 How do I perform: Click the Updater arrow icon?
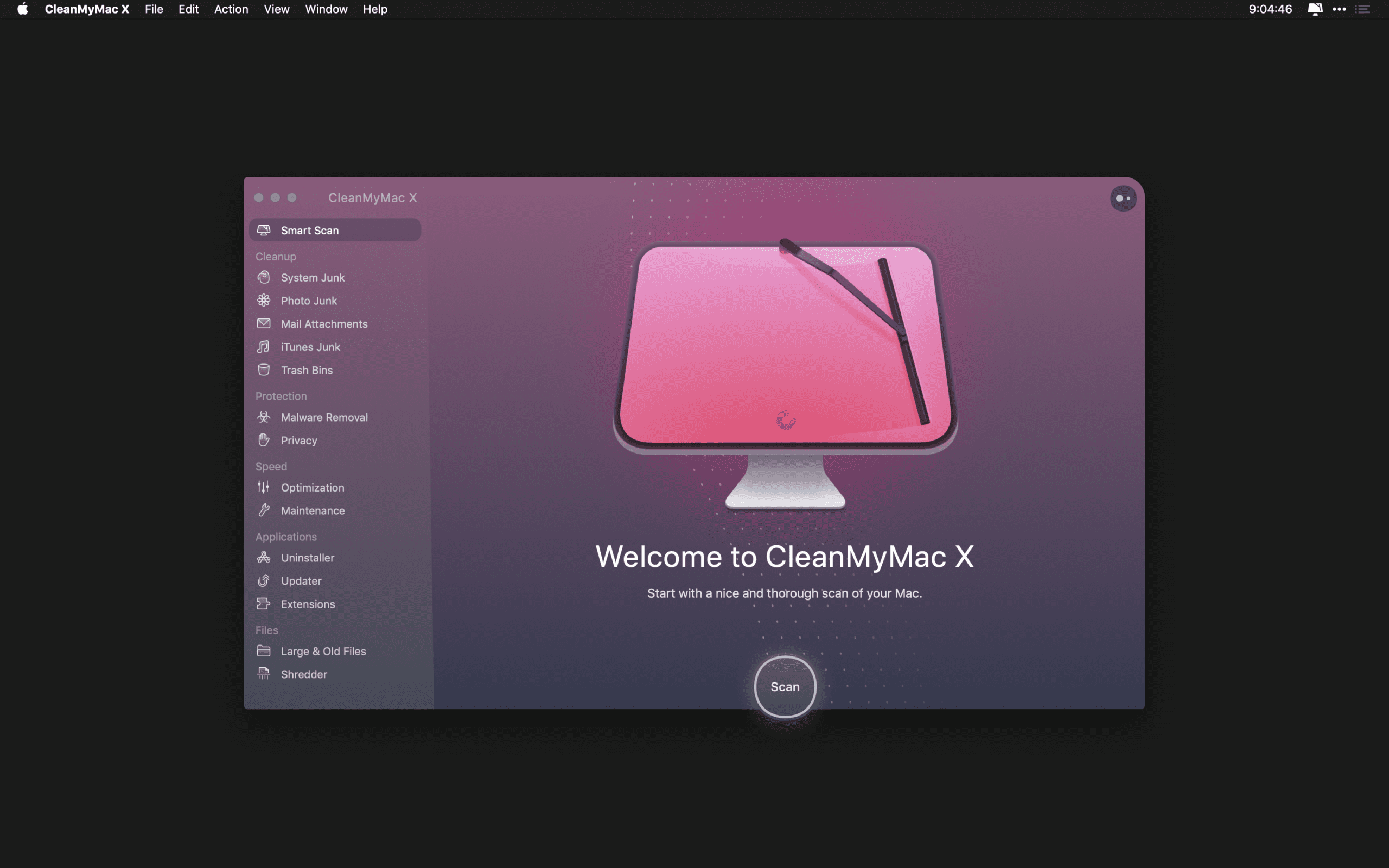pyautogui.click(x=264, y=580)
